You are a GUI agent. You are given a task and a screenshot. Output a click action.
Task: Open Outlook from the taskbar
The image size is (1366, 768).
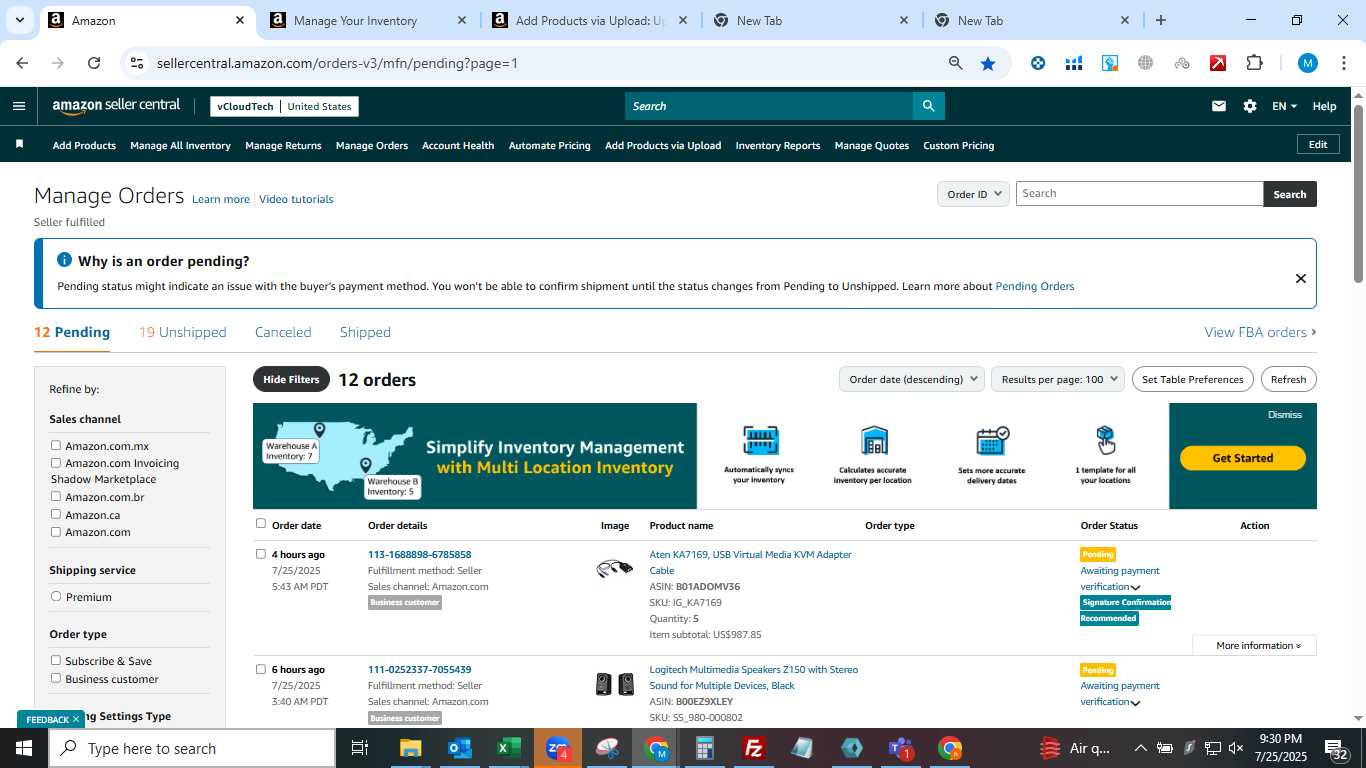pos(459,748)
